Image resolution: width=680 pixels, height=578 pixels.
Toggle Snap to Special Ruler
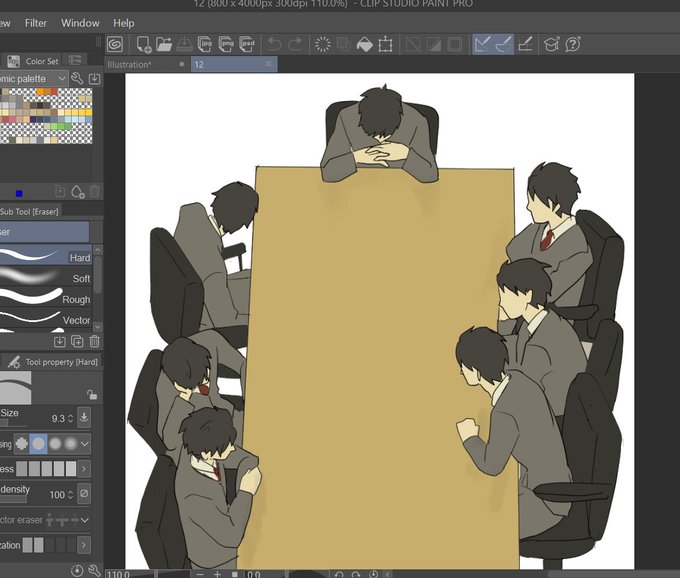point(503,44)
